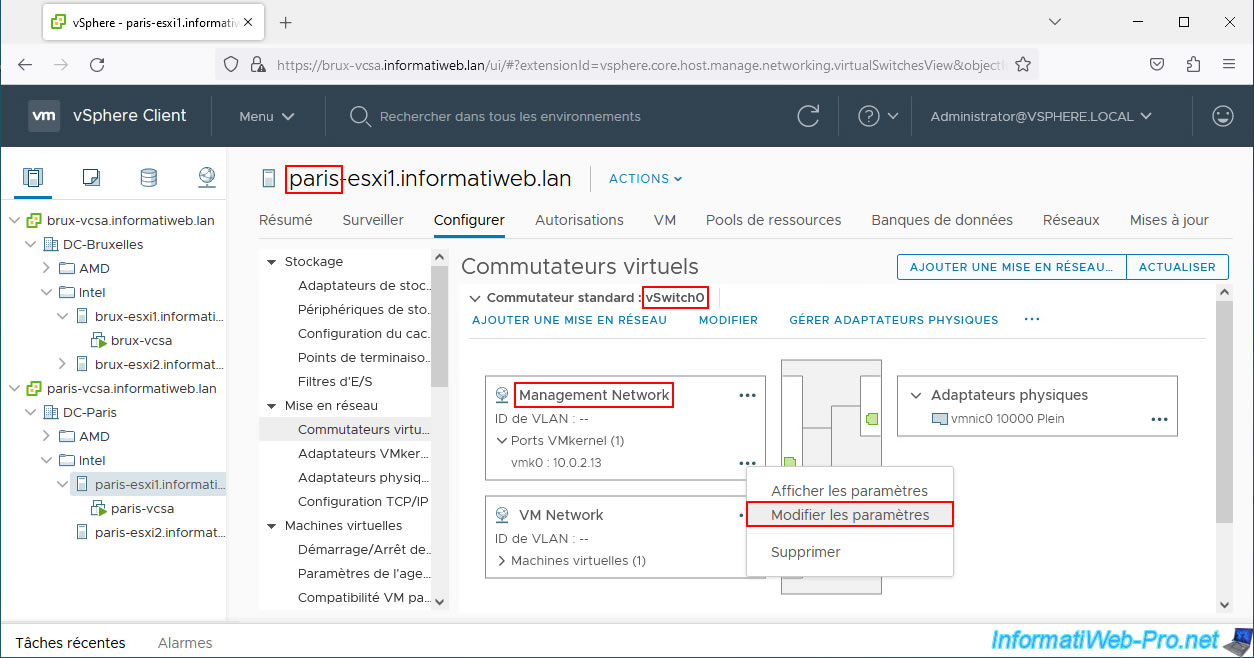Collapse the Adaptateurs physiques group
This screenshot has height=658, width=1254.
(x=915, y=396)
